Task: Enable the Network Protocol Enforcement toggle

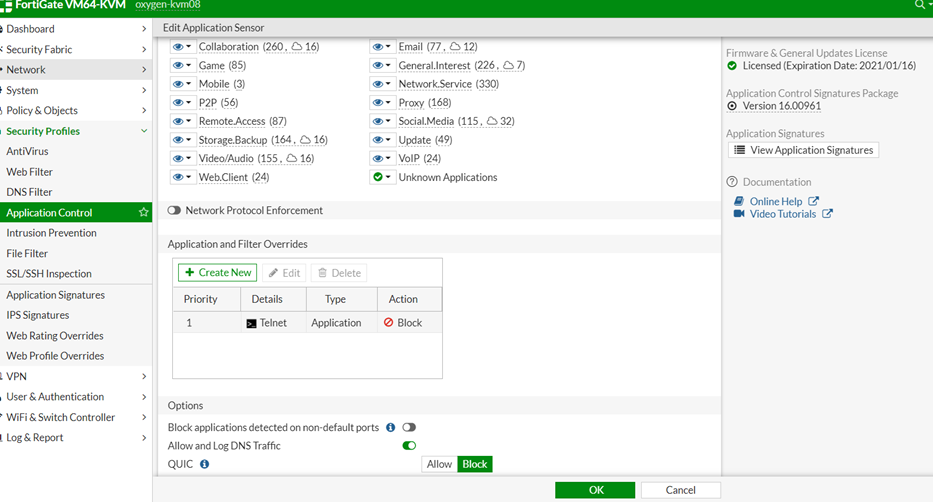Action: pyautogui.click(x=175, y=211)
